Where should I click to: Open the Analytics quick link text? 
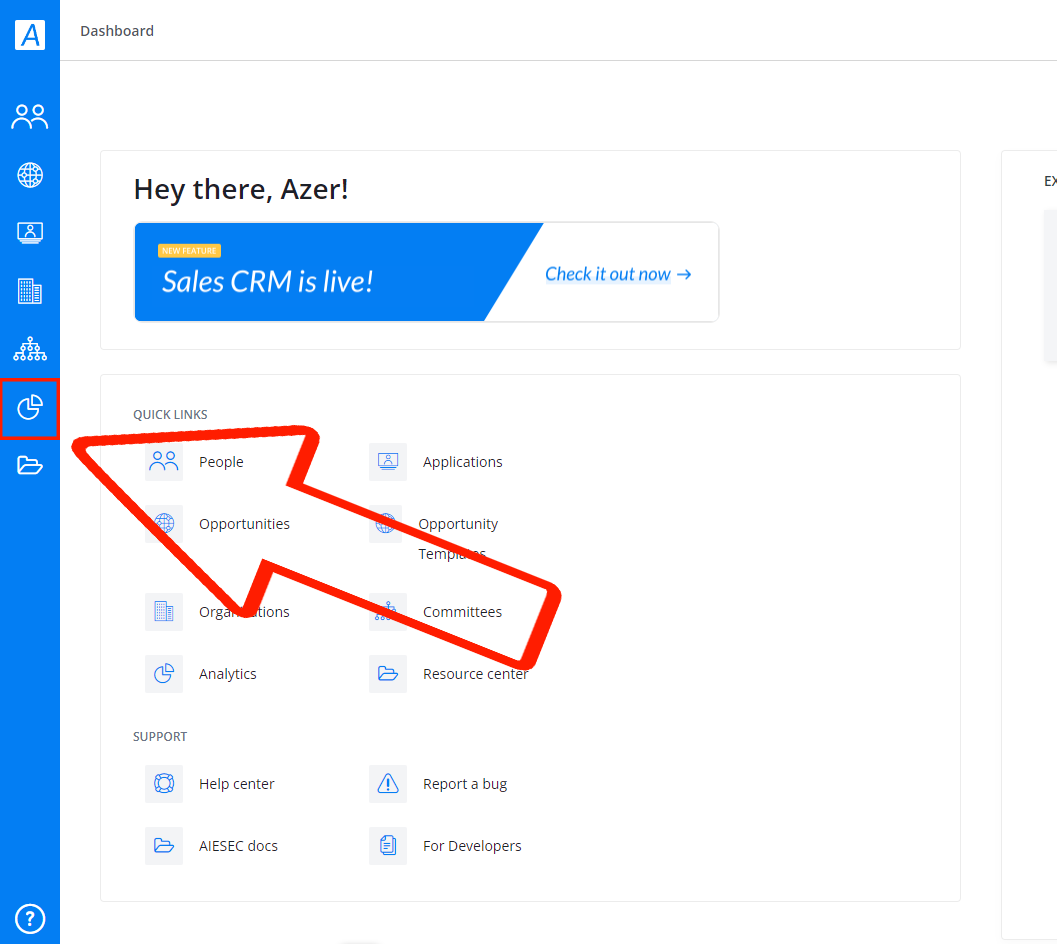point(228,674)
